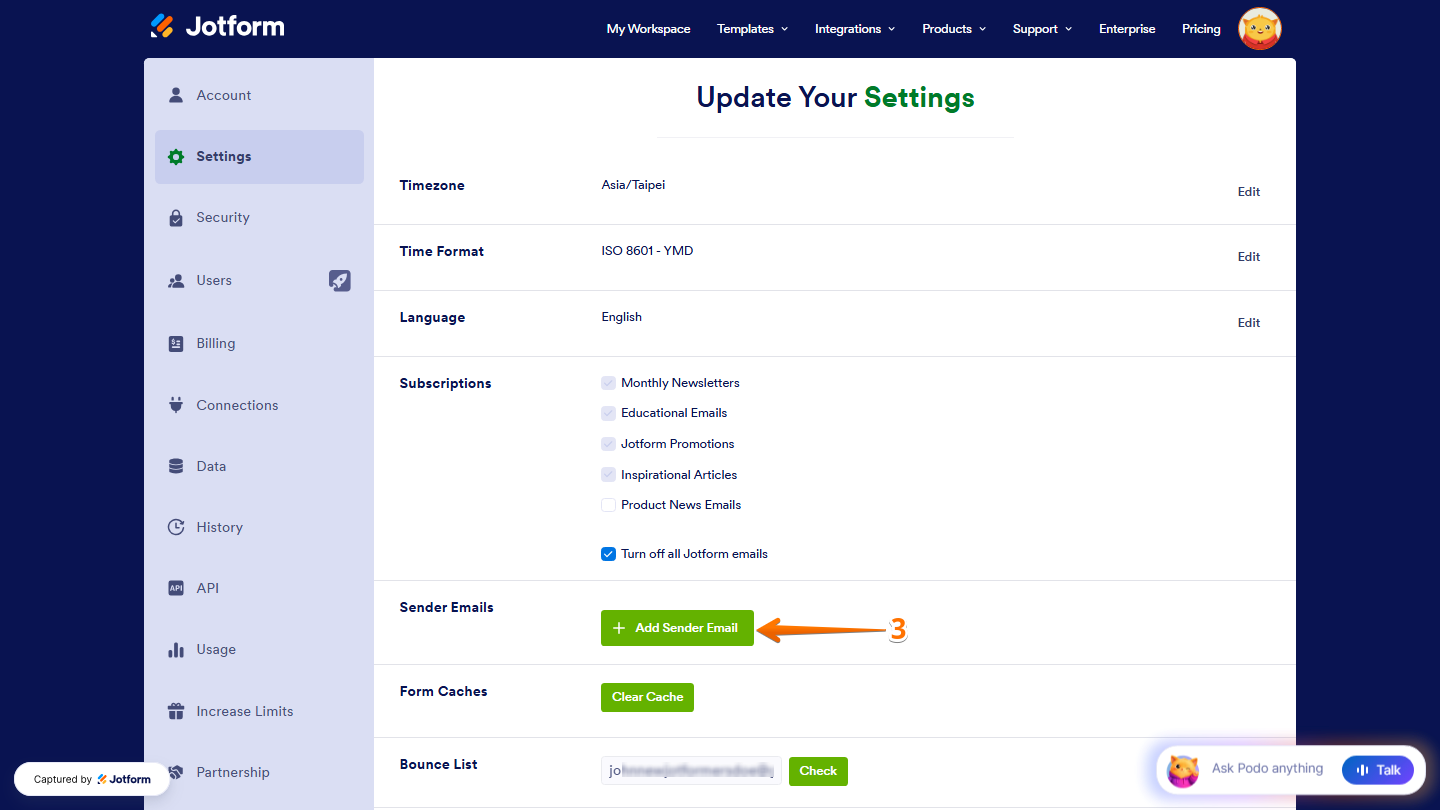Expand the Templates dropdown menu
Screen dimensions: 1440x810
tap(752, 29)
